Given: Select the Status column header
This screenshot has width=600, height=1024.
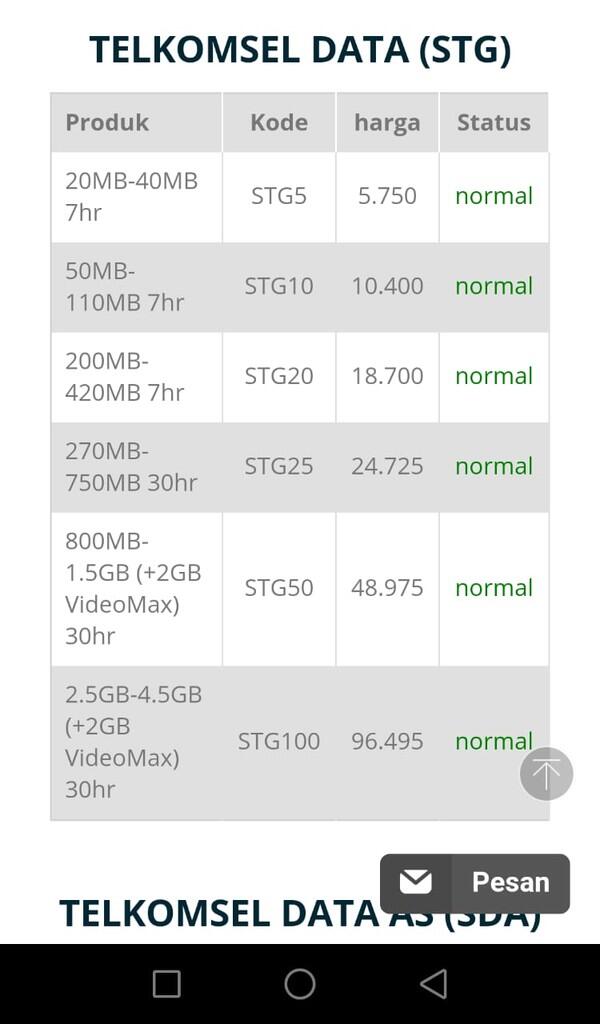Looking at the screenshot, I should coord(494,123).
